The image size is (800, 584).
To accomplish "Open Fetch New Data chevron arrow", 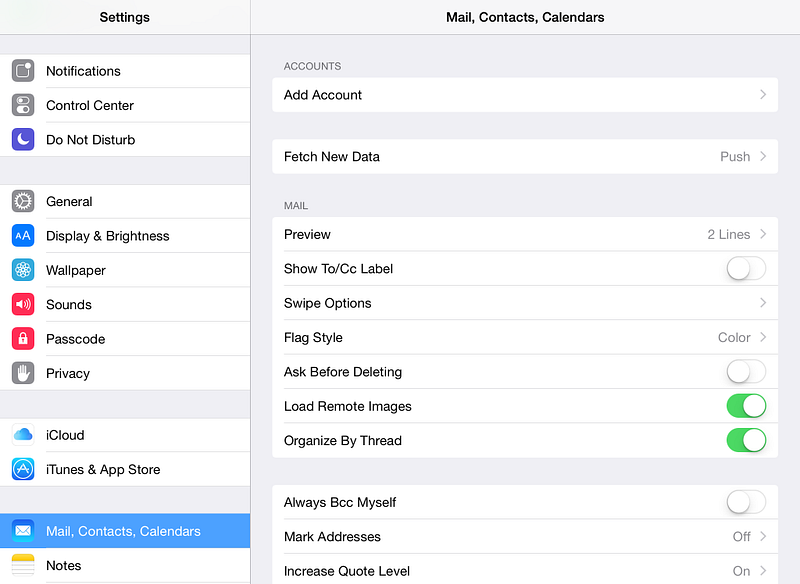I will click(x=763, y=156).
